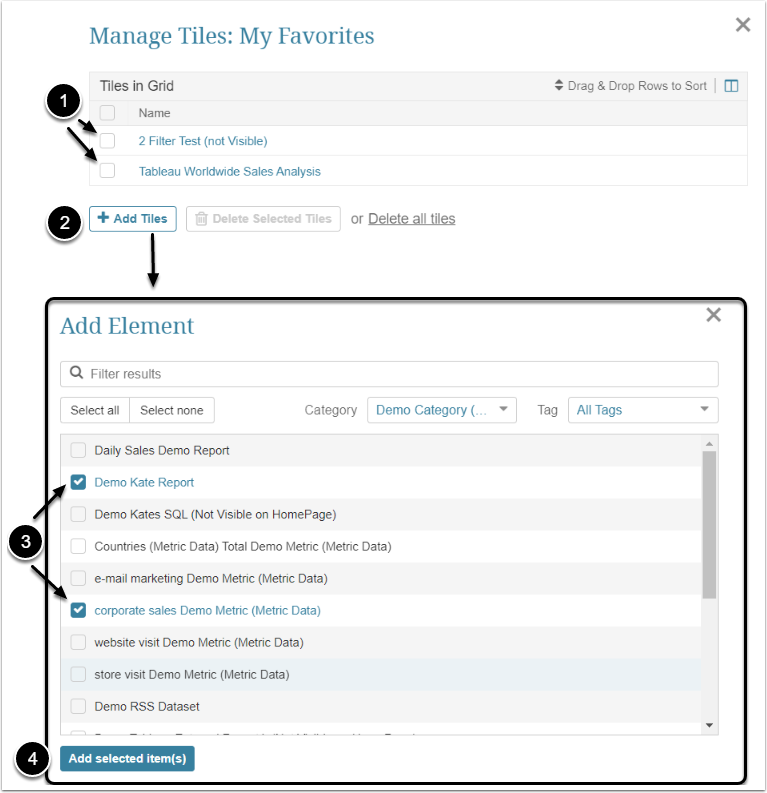Uncheck the Demo Kate Report checkbox

(78, 482)
